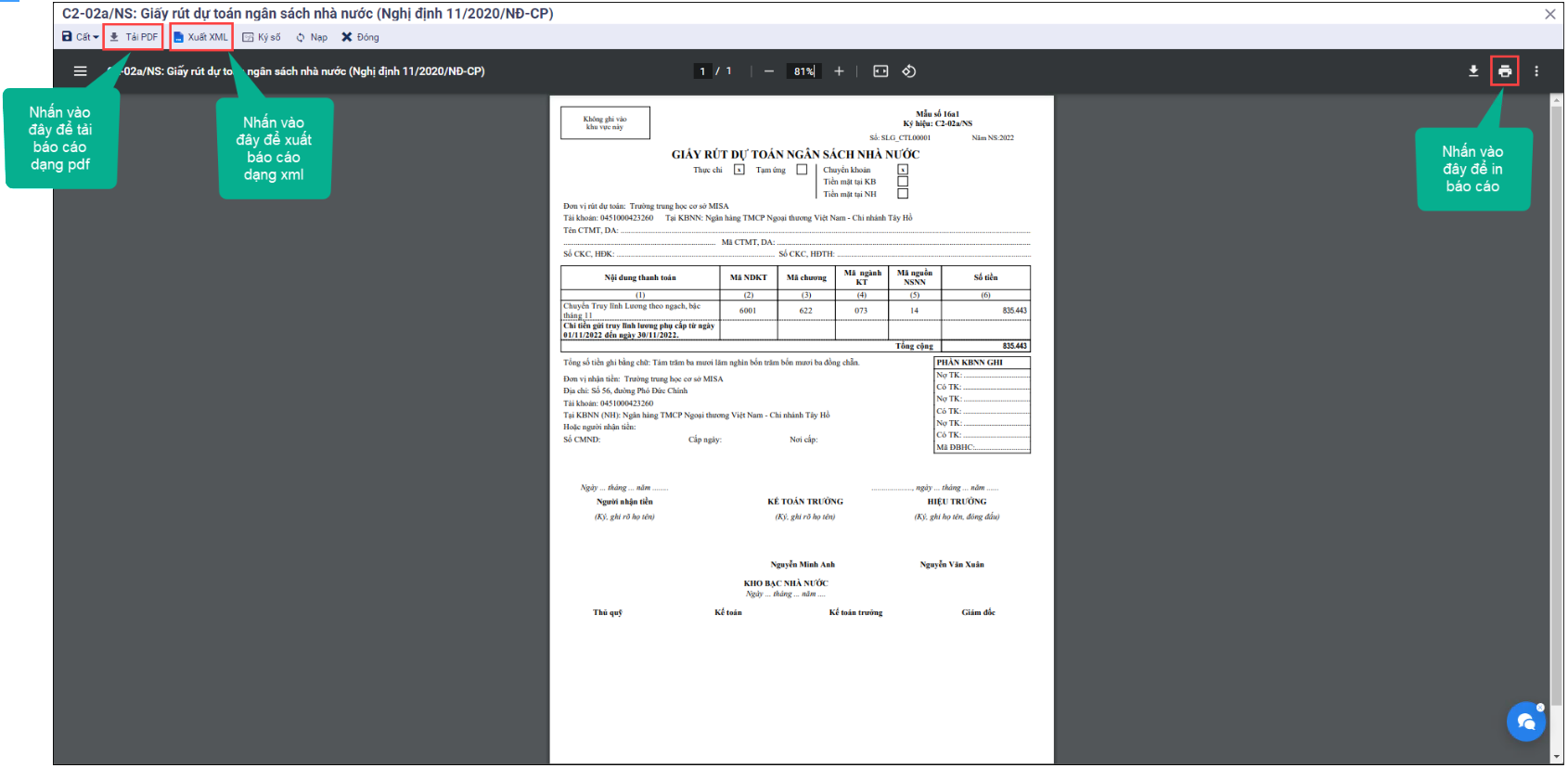1568x768 pixels.
Task: Click the Thủ quỹ label
Action: (x=608, y=612)
